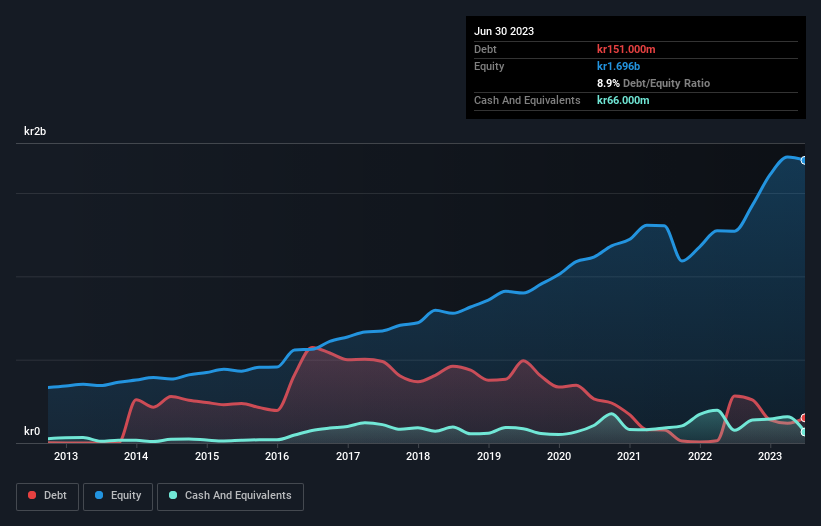Toggle the Equity series legend button
The height and width of the screenshot is (526, 821).
[x=118, y=496]
